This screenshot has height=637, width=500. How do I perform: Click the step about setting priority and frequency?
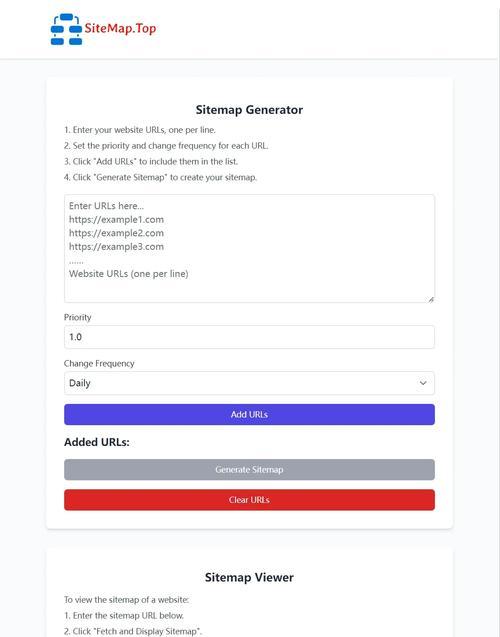166,146
